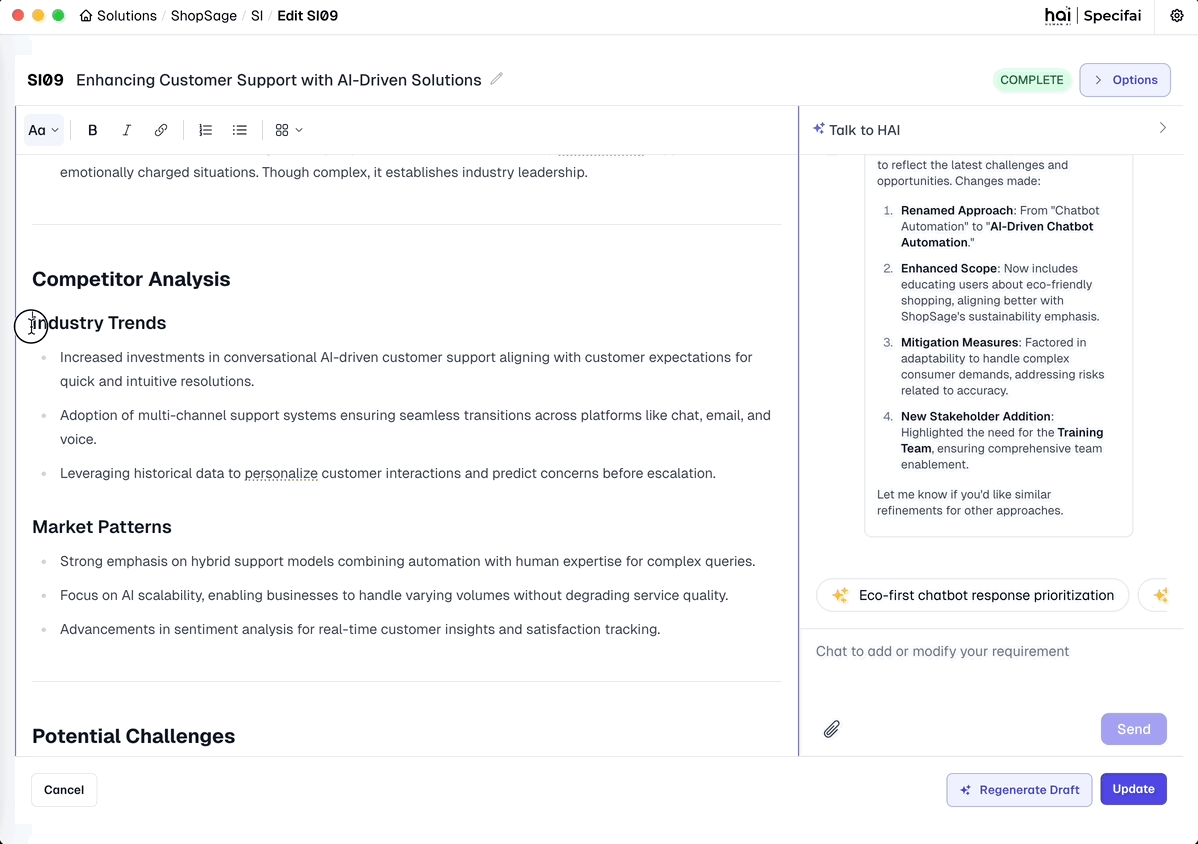
Task: Click the Market Patterns subheading
Action: 102,526
